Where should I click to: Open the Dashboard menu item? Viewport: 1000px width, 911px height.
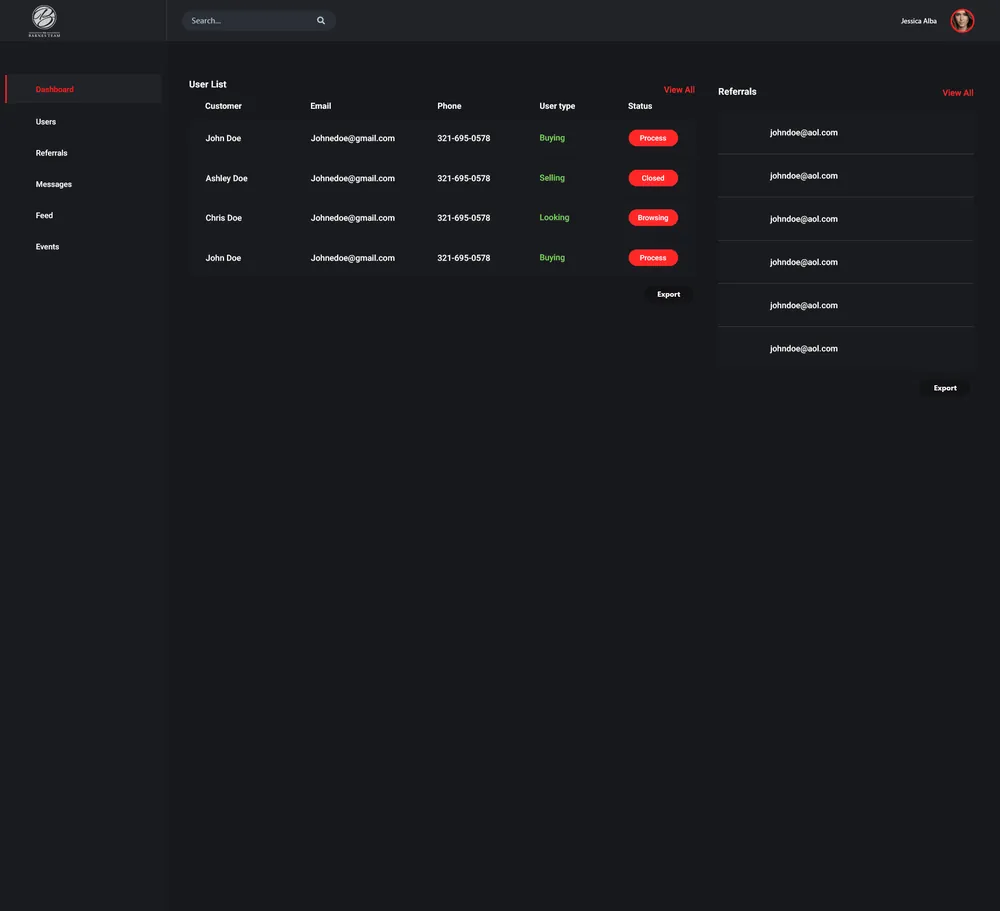pyautogui.click(x=84, y=89)
